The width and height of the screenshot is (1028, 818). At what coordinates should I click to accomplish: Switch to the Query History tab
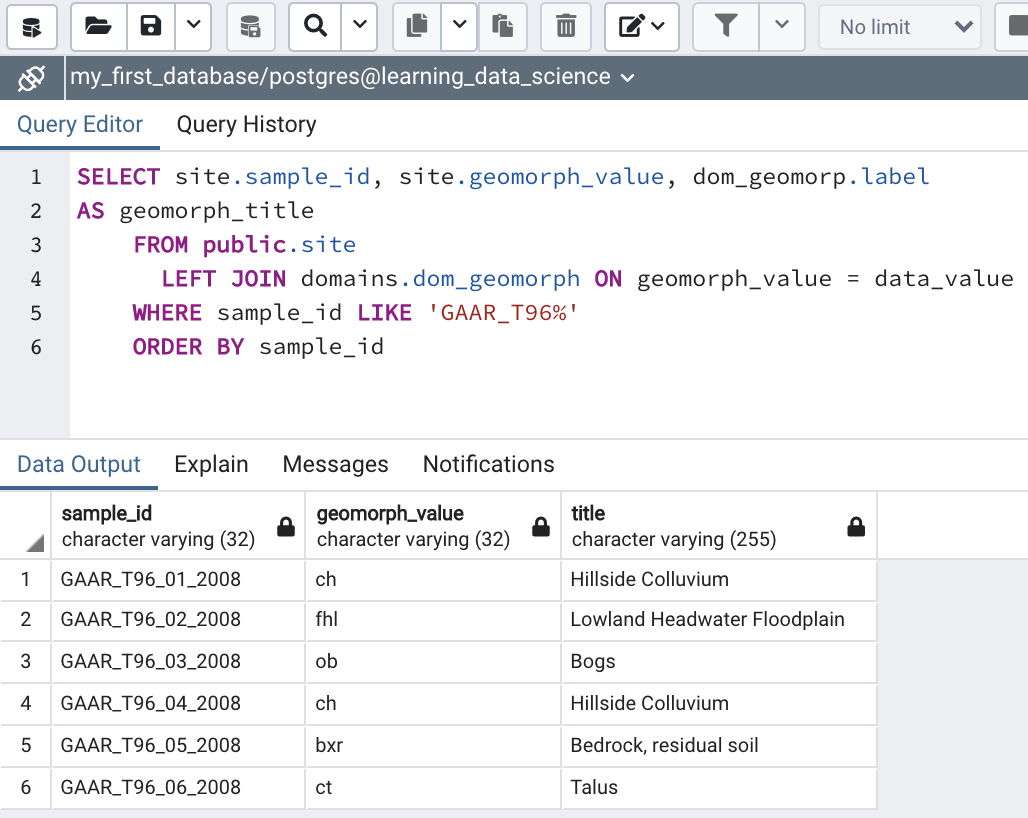pyautogui.click(x=246, y=125)
